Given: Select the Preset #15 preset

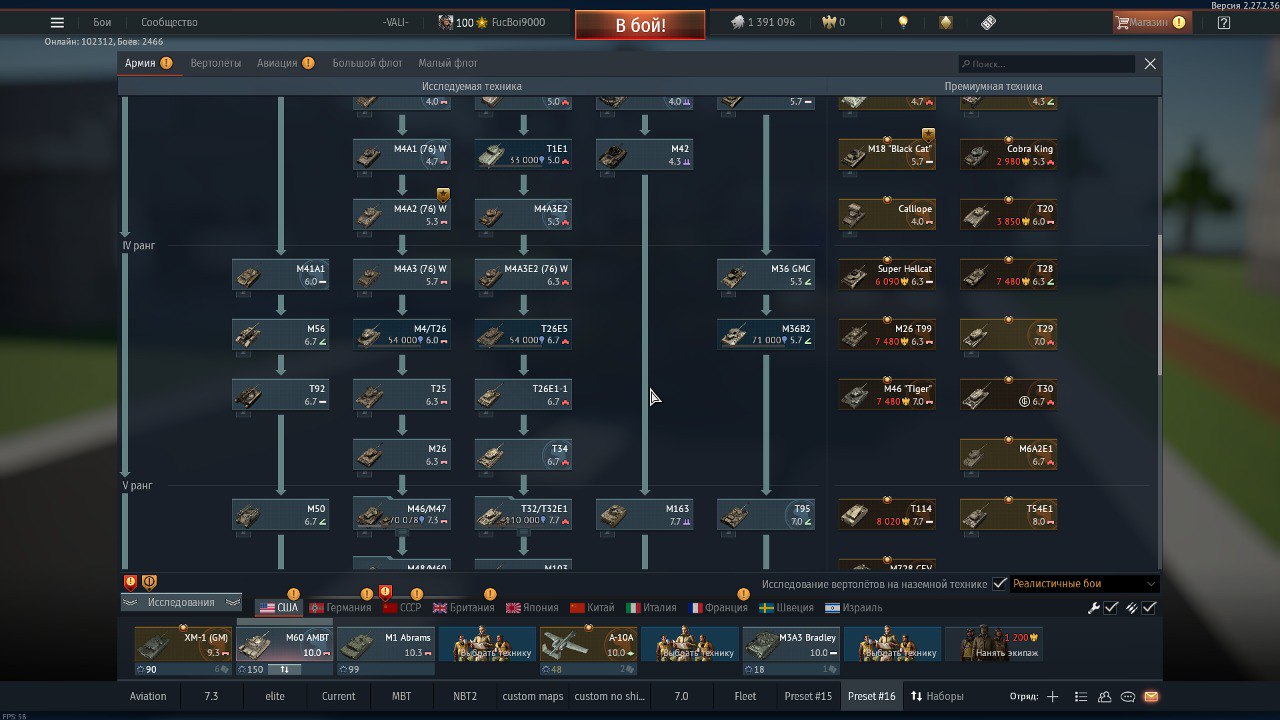Looking at the screenshot, I should pos(807,697).
